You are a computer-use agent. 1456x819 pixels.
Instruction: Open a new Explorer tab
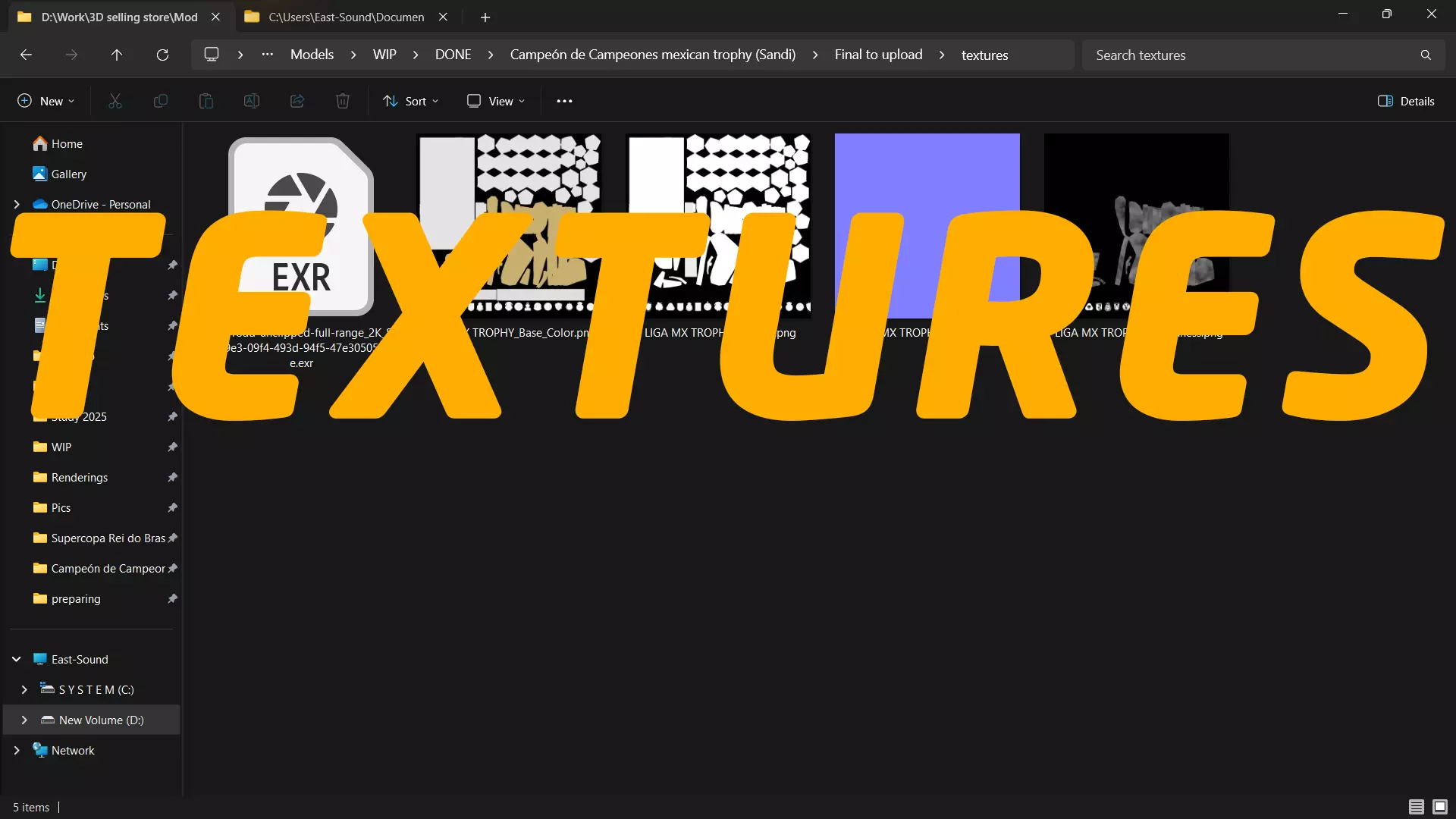tap(485, 17)
